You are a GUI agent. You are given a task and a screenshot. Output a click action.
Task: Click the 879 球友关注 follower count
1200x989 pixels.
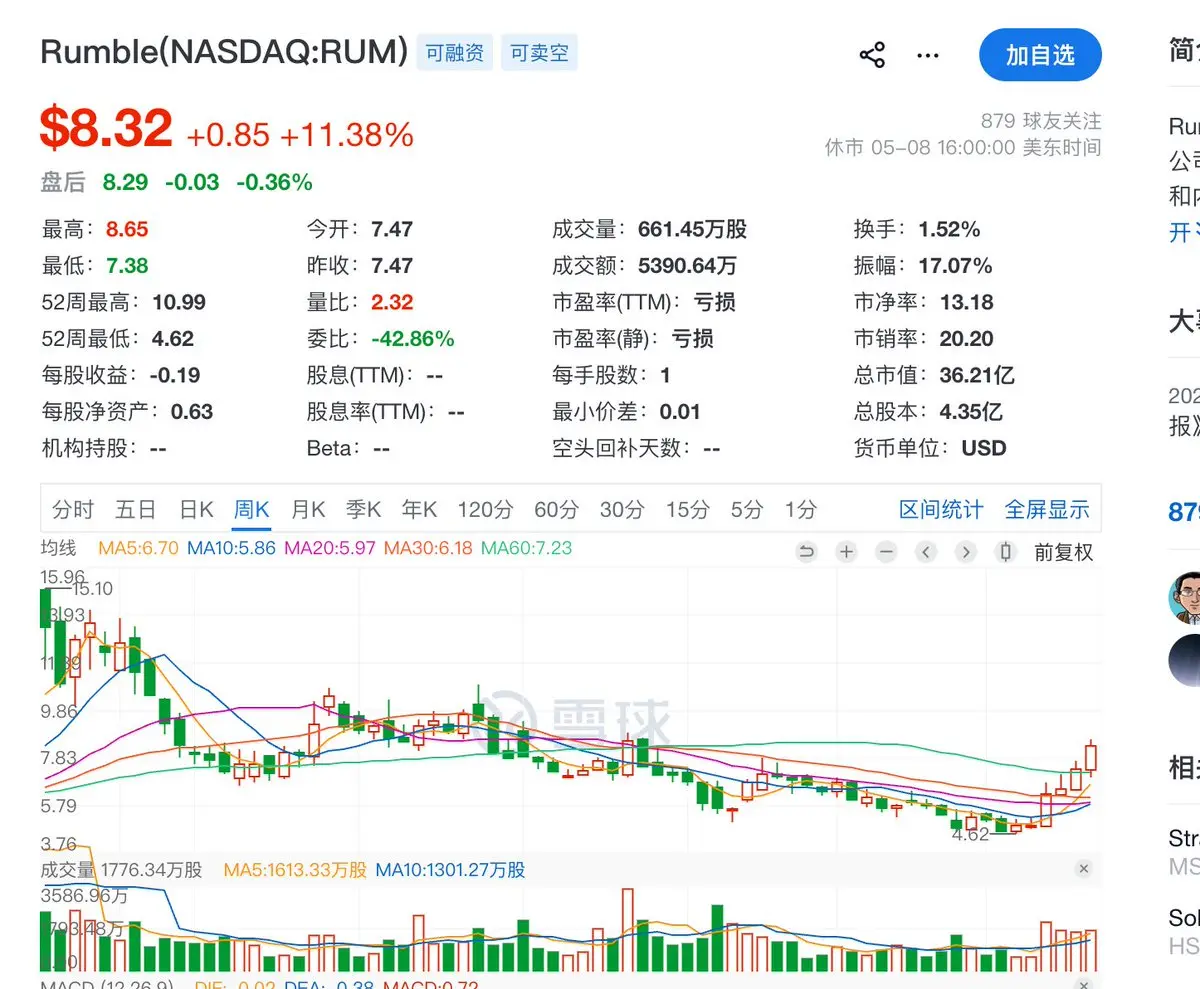[1040, 121]
